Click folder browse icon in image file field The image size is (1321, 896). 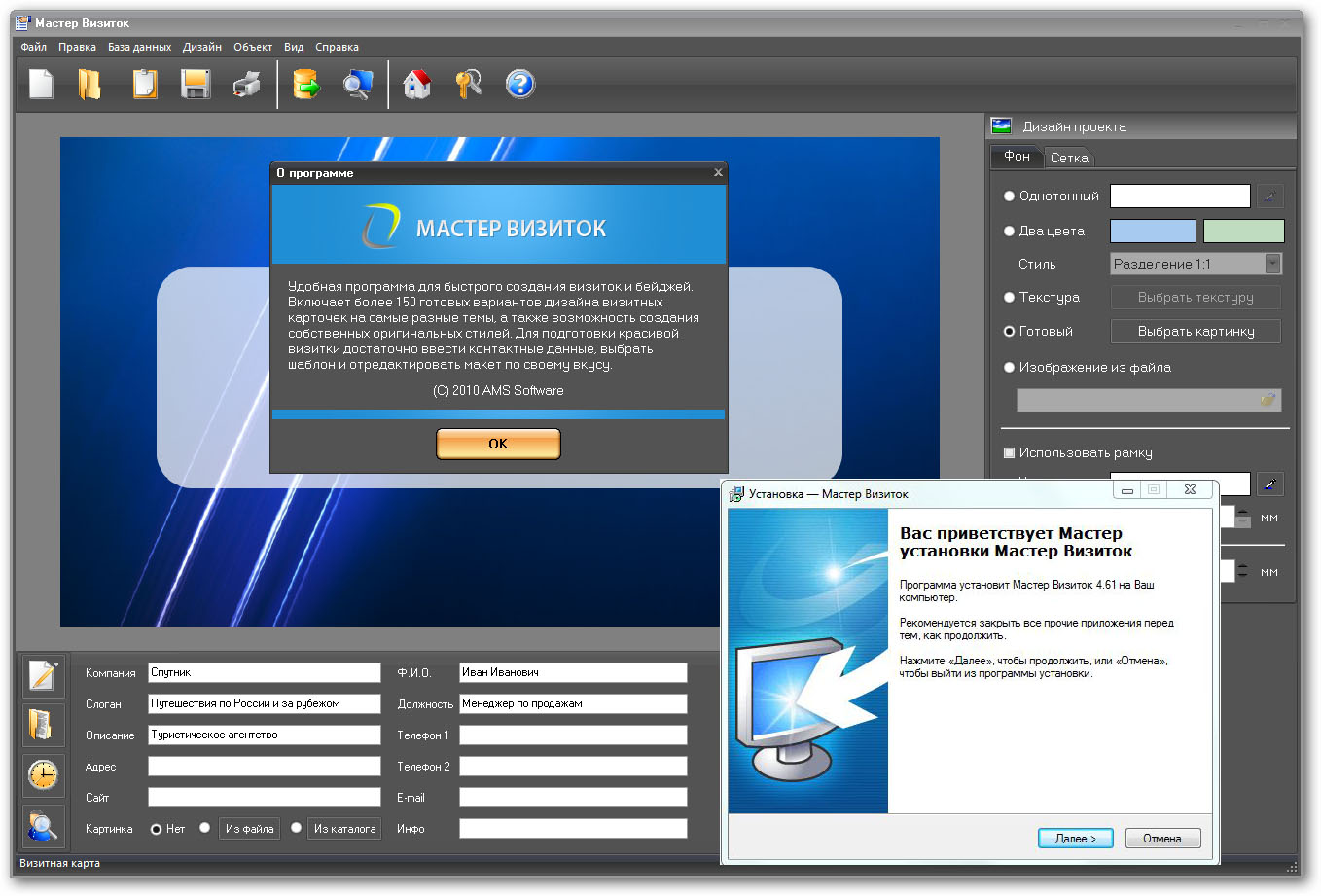(x=1267, y=400)
